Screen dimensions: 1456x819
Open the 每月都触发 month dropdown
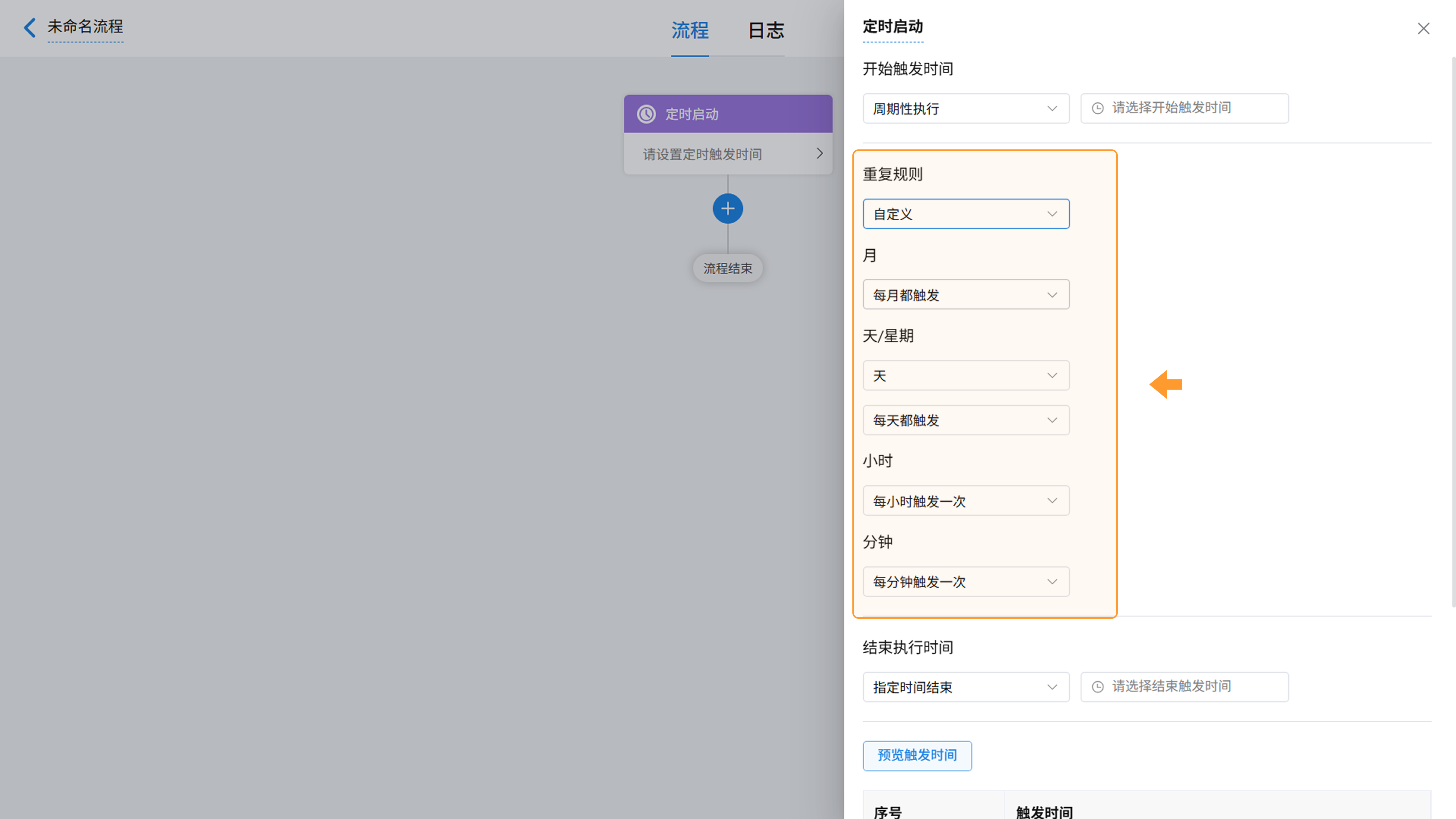965,295
